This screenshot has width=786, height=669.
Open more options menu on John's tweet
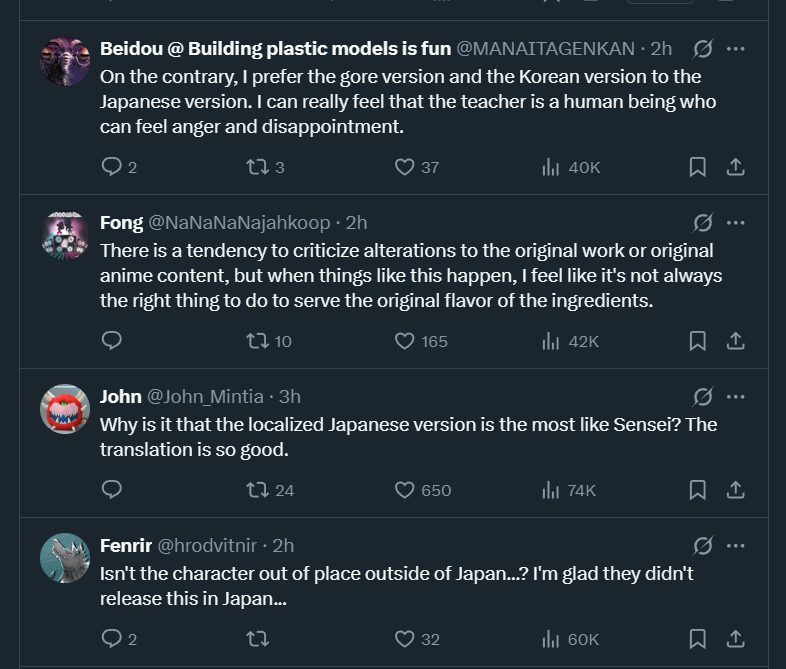[735, 396]
